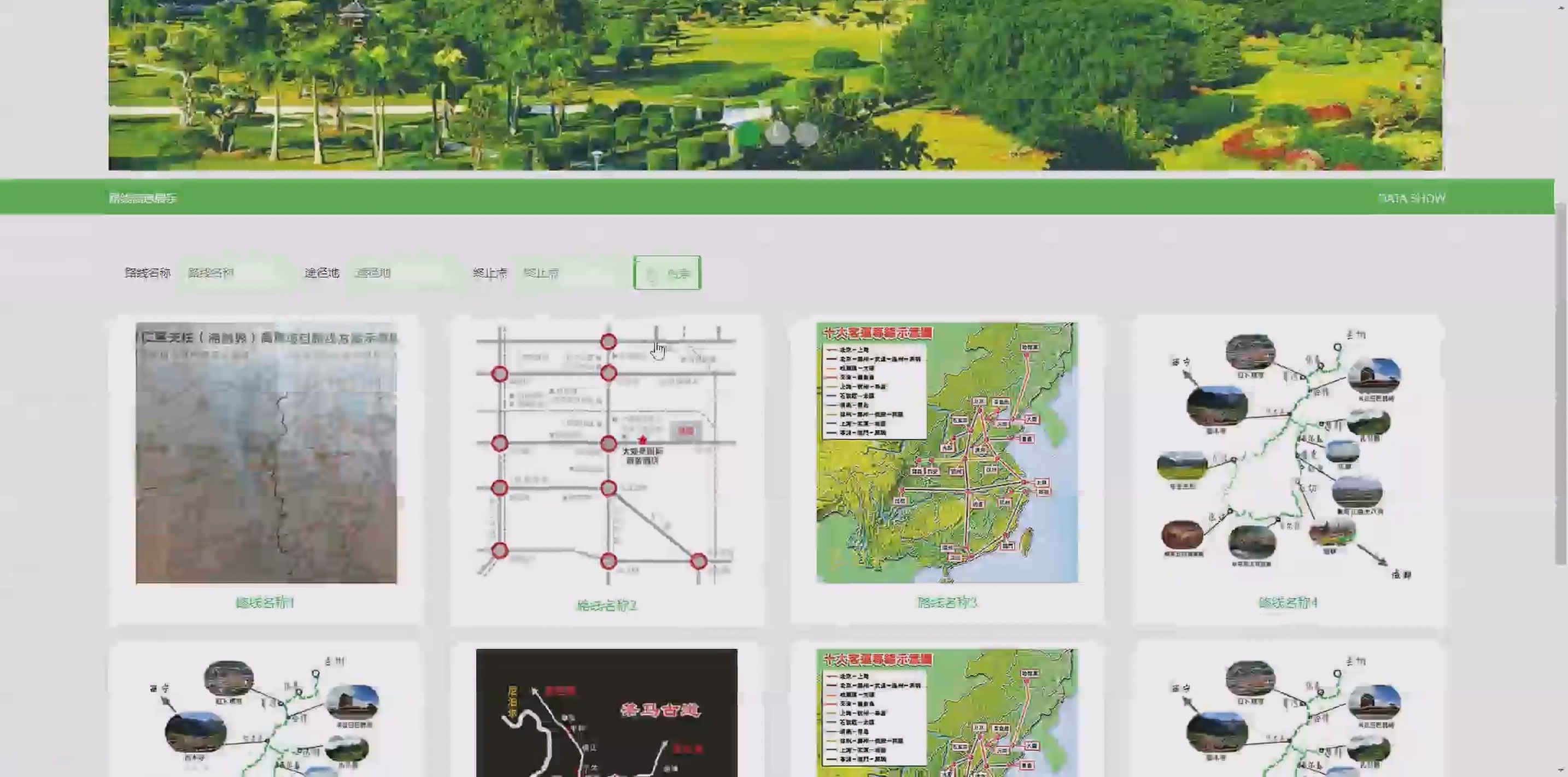The width and height of the screenshot is (1568, 777).
Task: Open the second-row last scenic route thumbnail
Action: point(1288,713)
